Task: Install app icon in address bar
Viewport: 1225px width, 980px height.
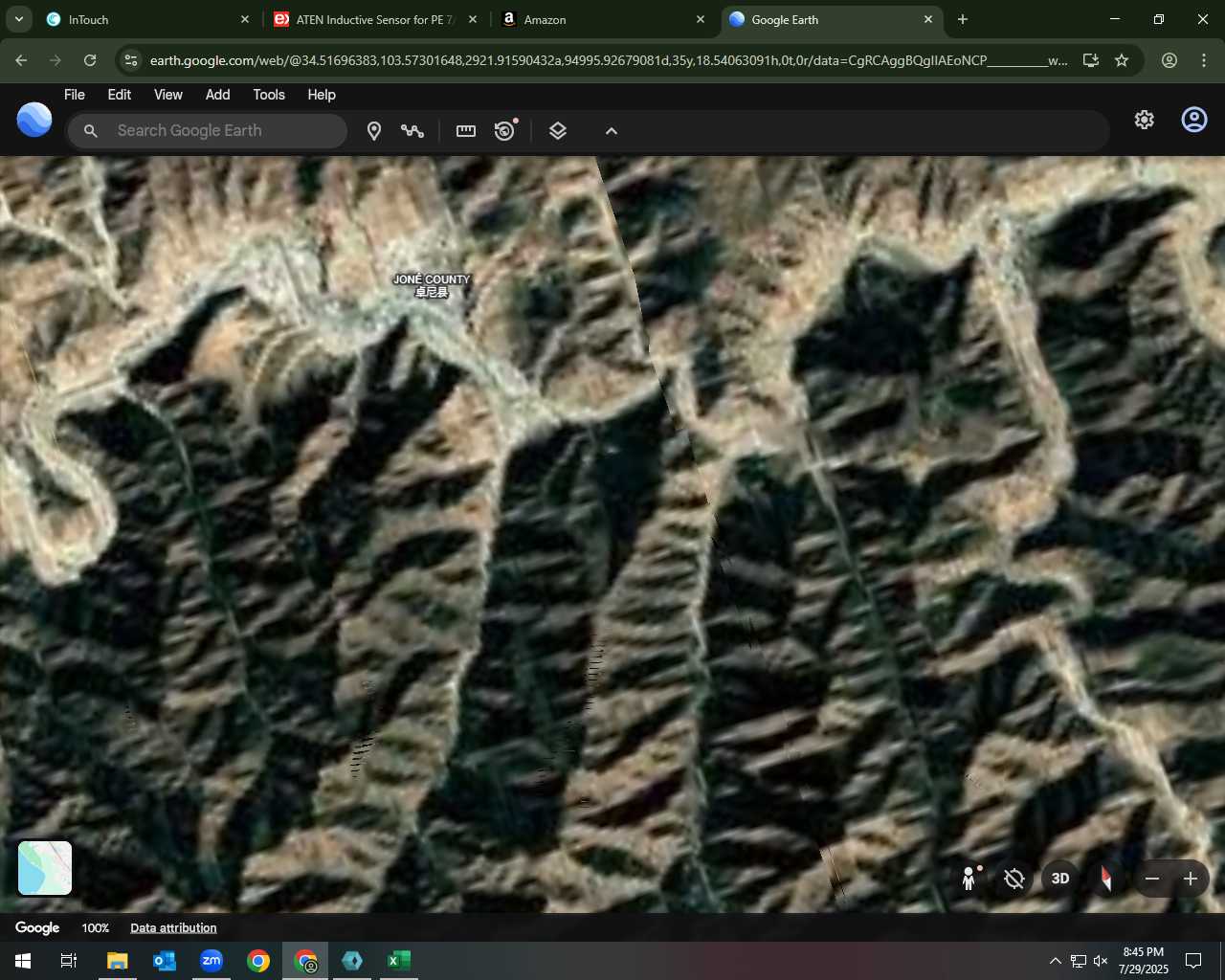Action: point(1090,60)
